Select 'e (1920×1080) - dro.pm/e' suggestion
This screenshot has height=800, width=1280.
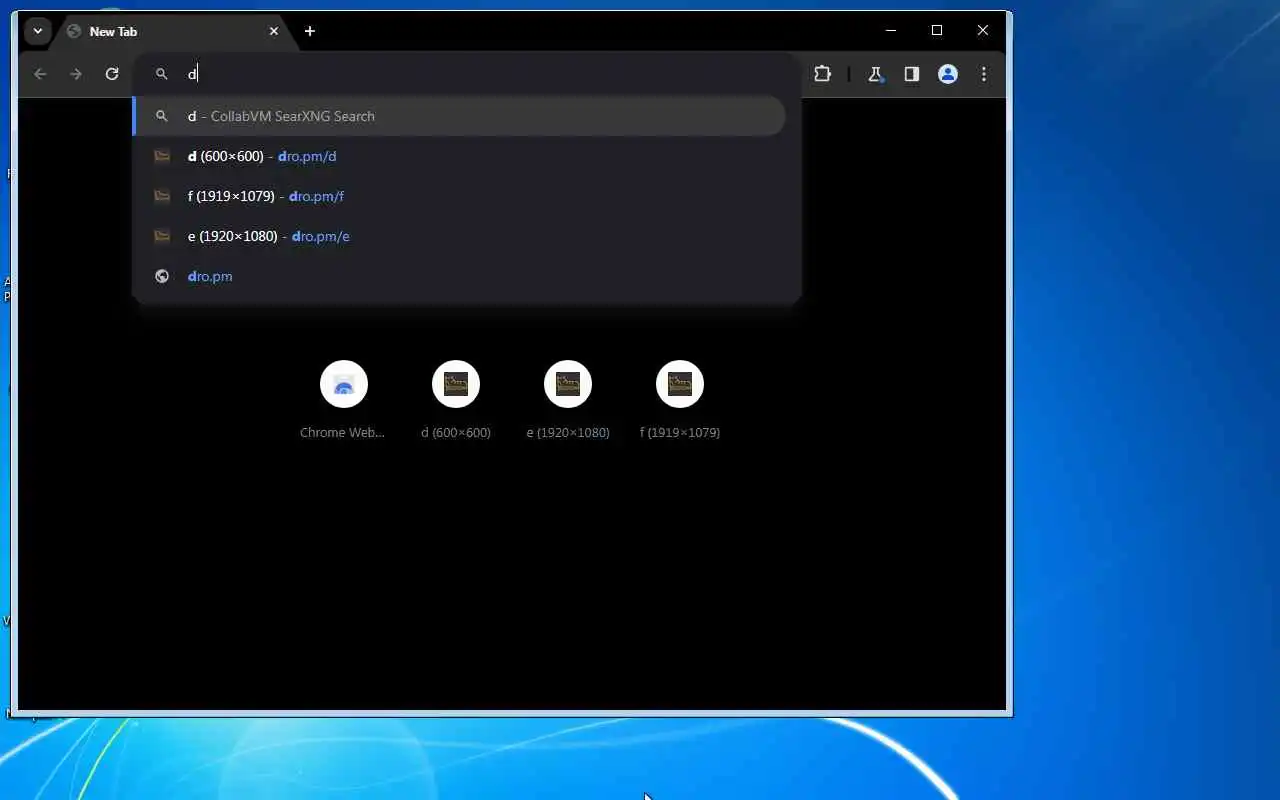point(460,236)
